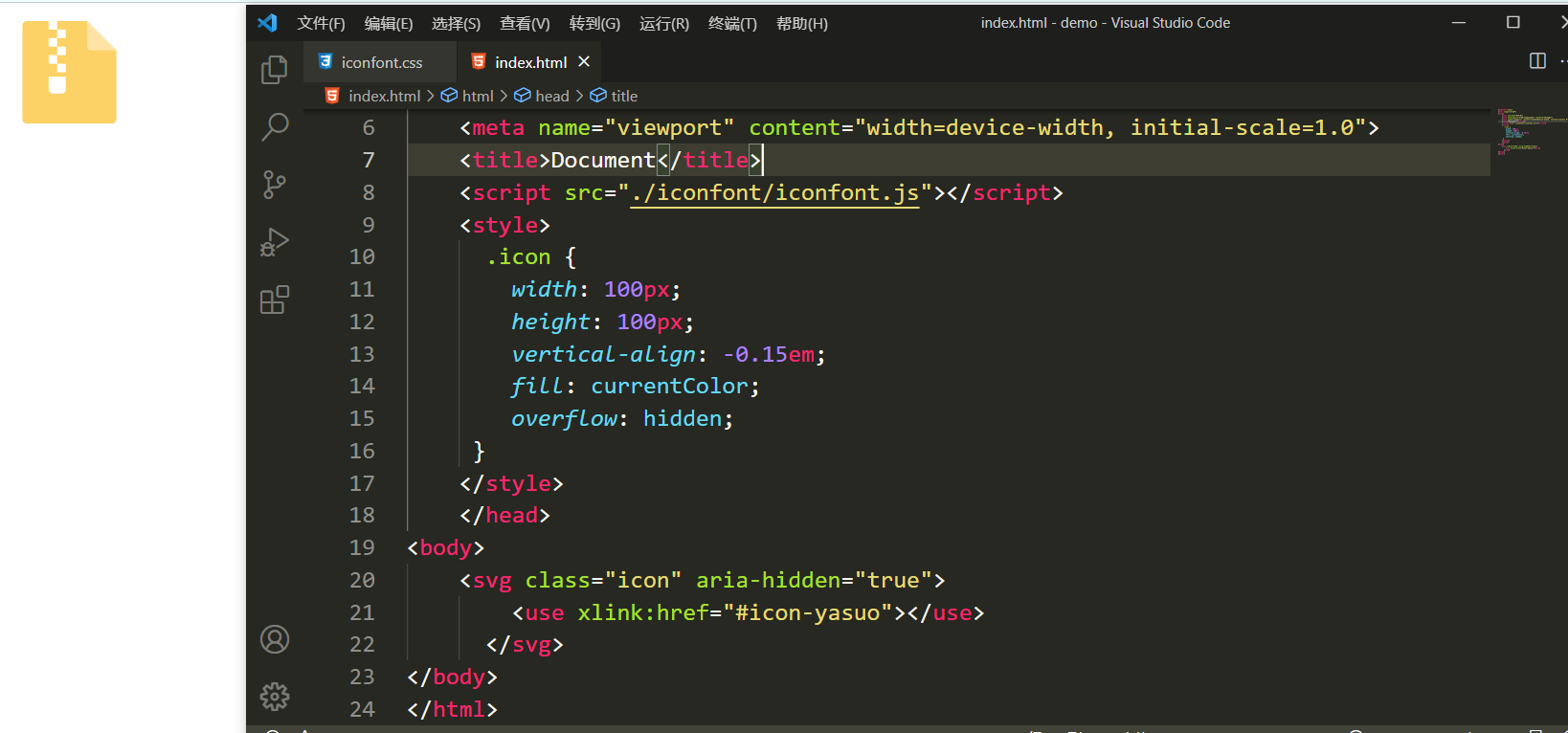Image resolution: width=1568 pixels, height=733 pixels.
Task: Click the Accounts icon in activity bar
Action: (275, 639)
